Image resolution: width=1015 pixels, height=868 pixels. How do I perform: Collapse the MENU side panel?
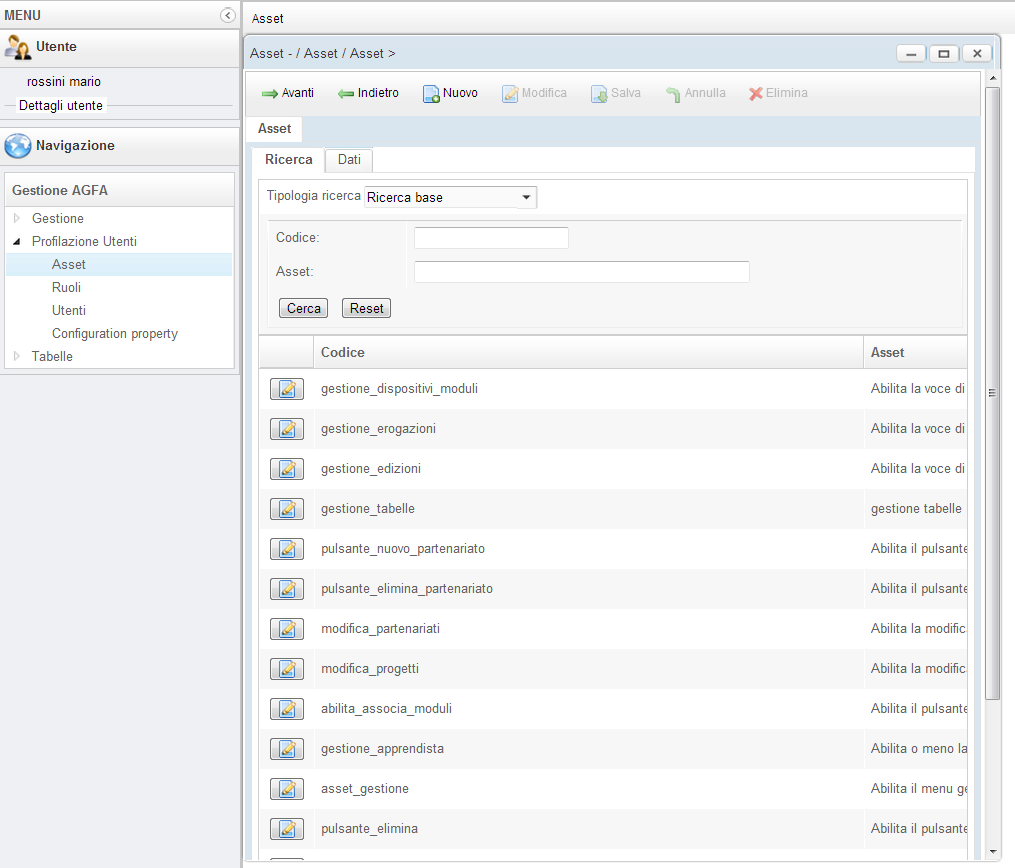(x=228, y=15)
